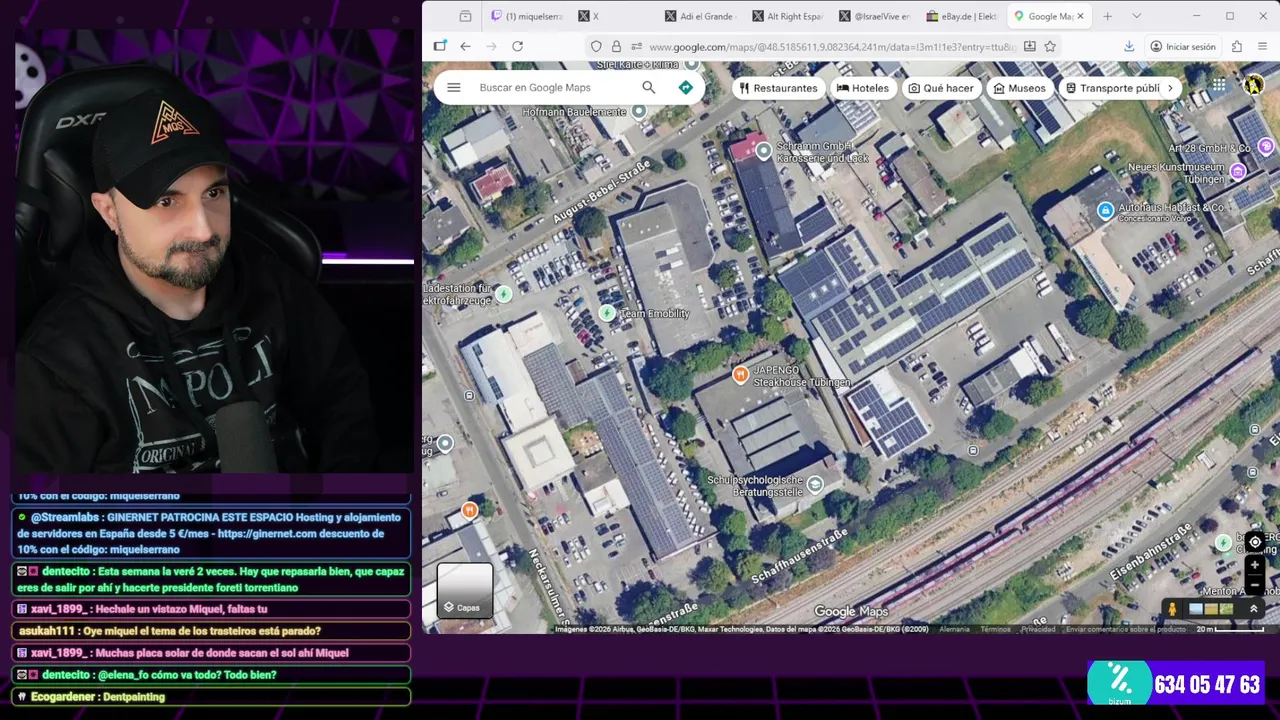Screen dimensions: 1280x720
Task: Filter map by Qué hacer
Action: pyautogui.click(x=941, y=88)
